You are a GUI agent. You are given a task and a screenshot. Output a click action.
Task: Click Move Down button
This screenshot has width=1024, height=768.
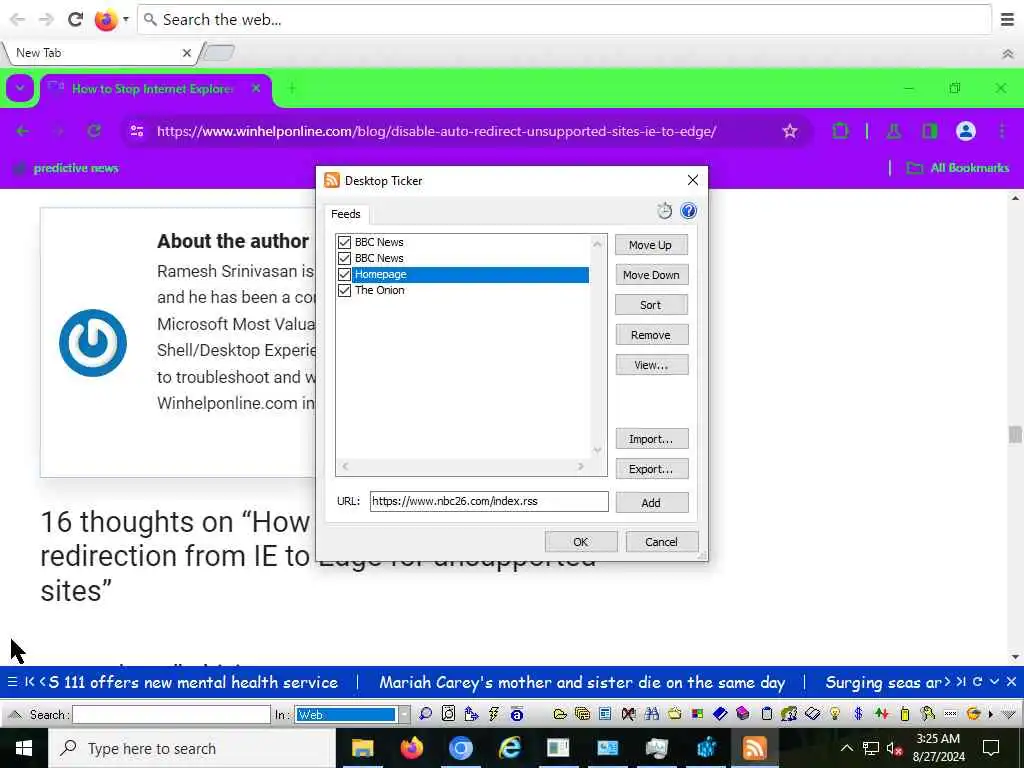651,275
